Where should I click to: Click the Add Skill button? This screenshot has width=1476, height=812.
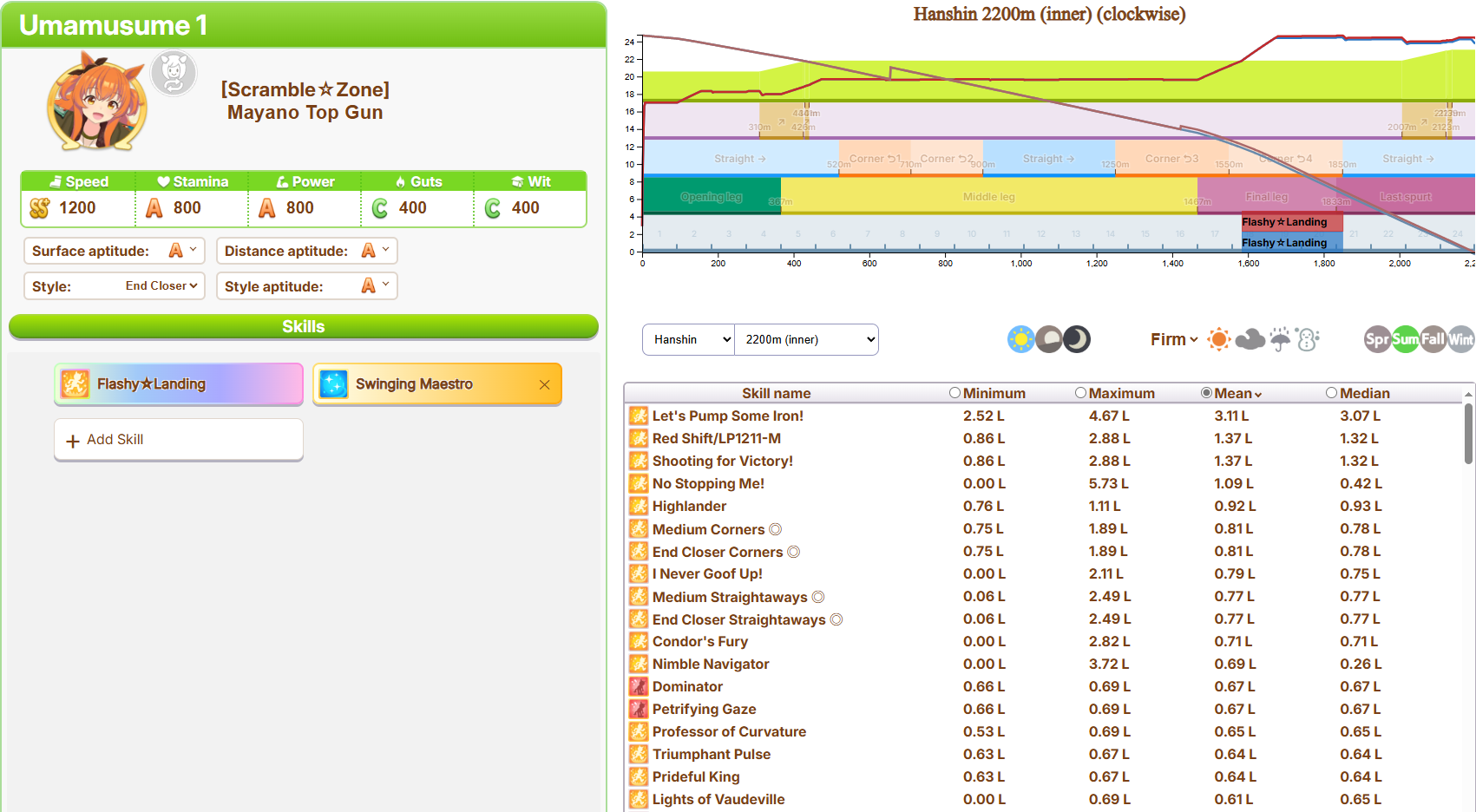click(x=179, y=440)
